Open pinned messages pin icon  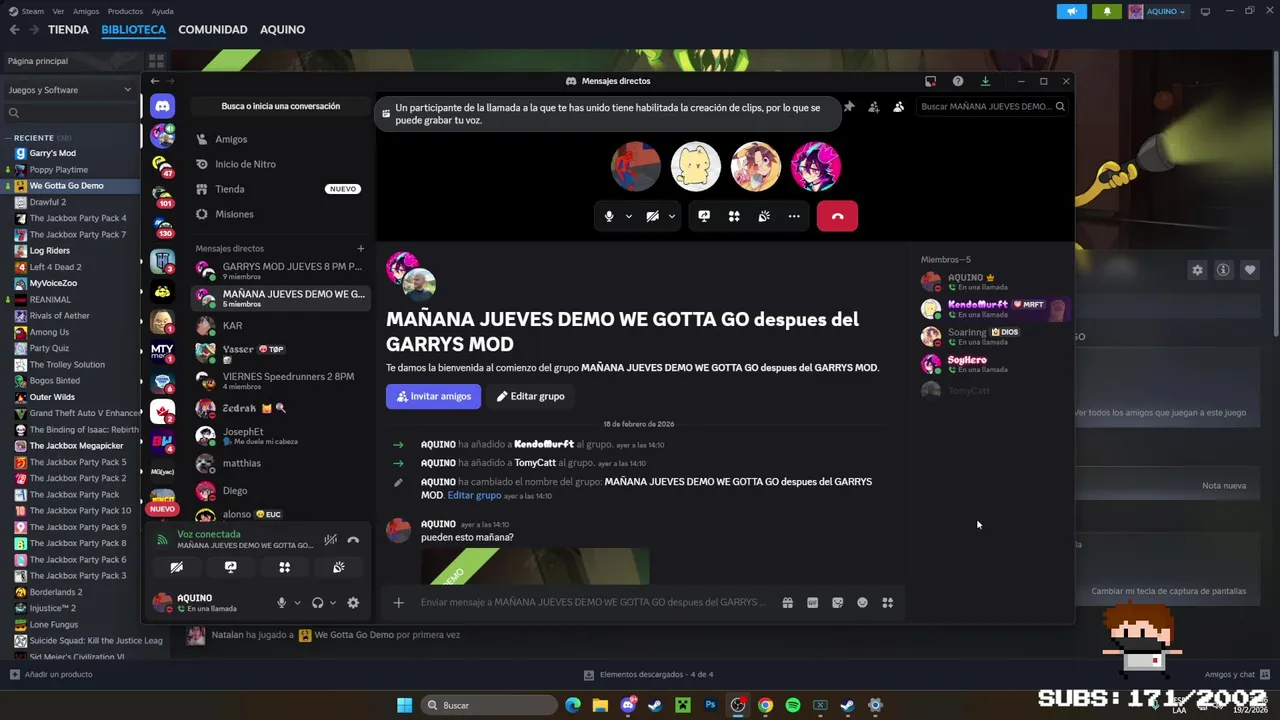click(x=849, y=106)
